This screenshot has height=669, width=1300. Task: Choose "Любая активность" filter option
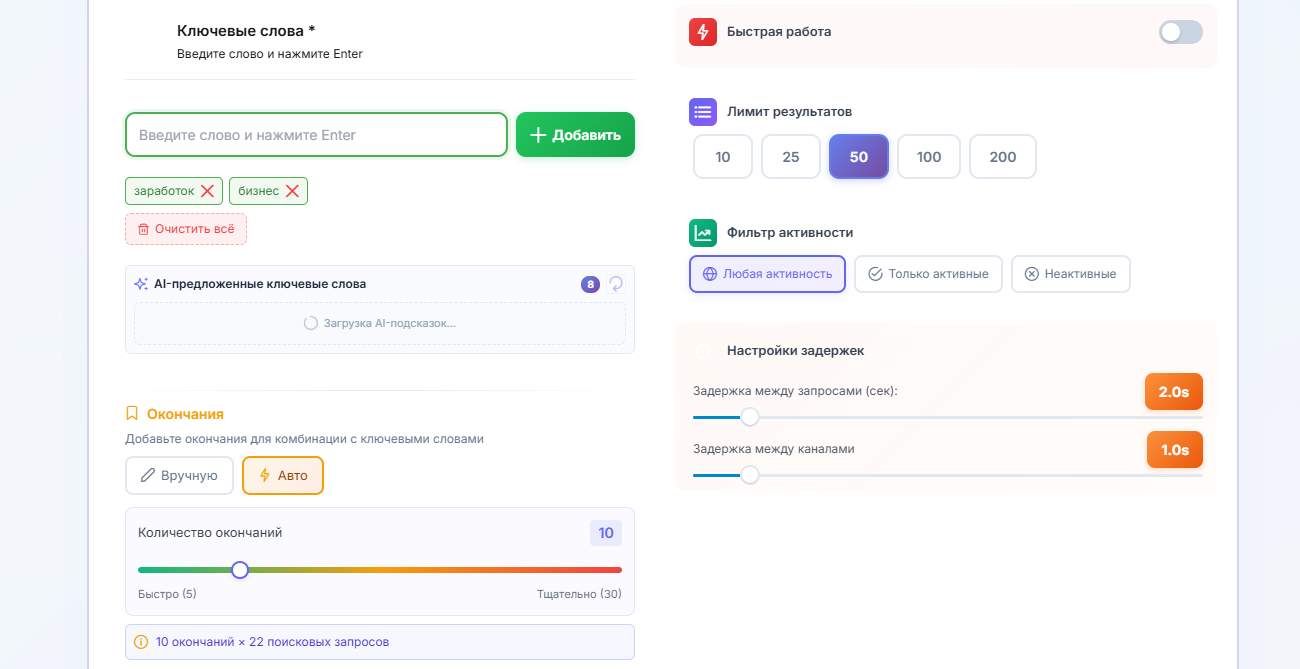tap(767, 274)
